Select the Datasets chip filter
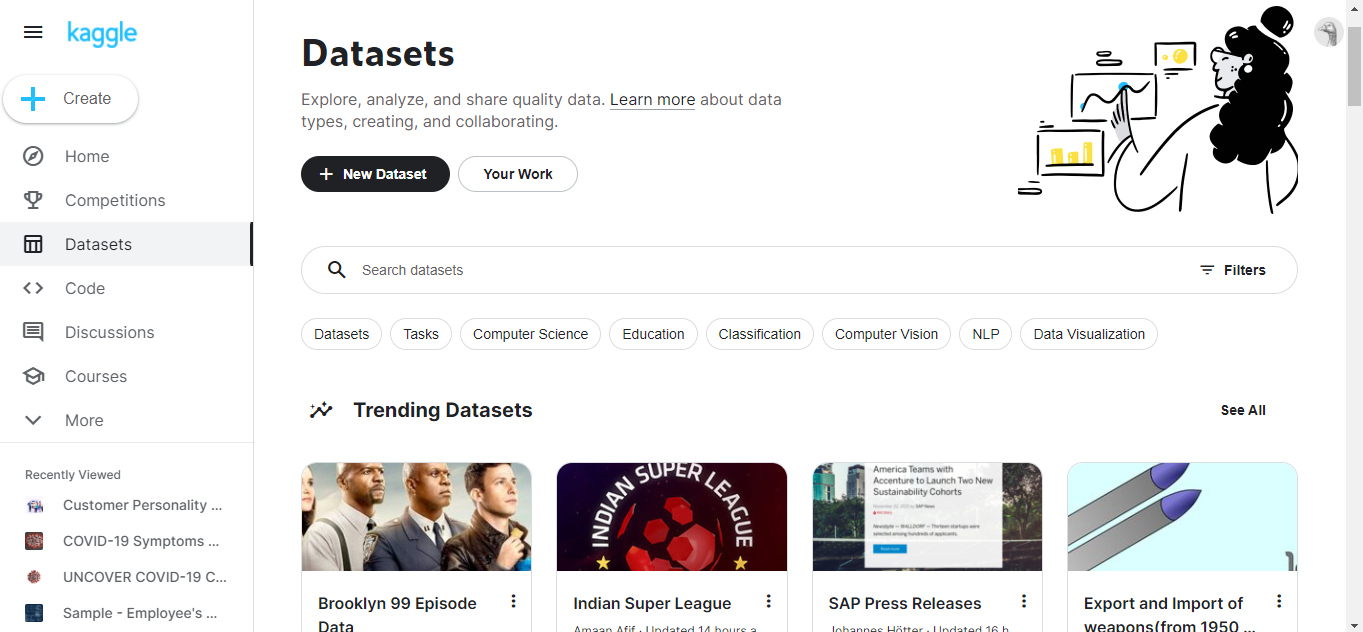 341,334
